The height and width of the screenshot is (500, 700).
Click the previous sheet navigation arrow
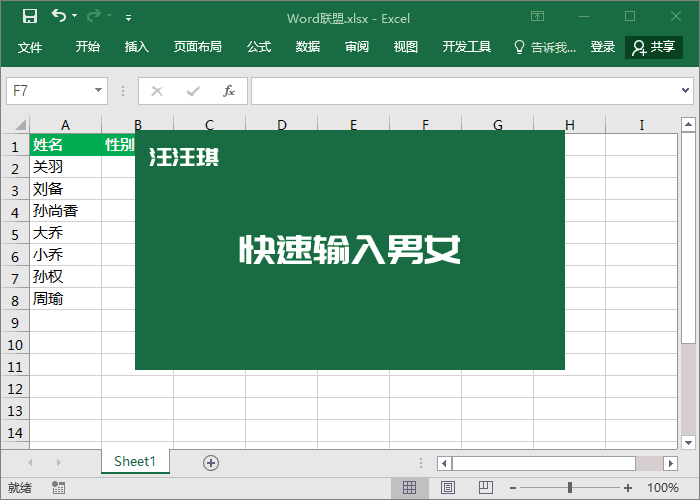coord(30,462)
